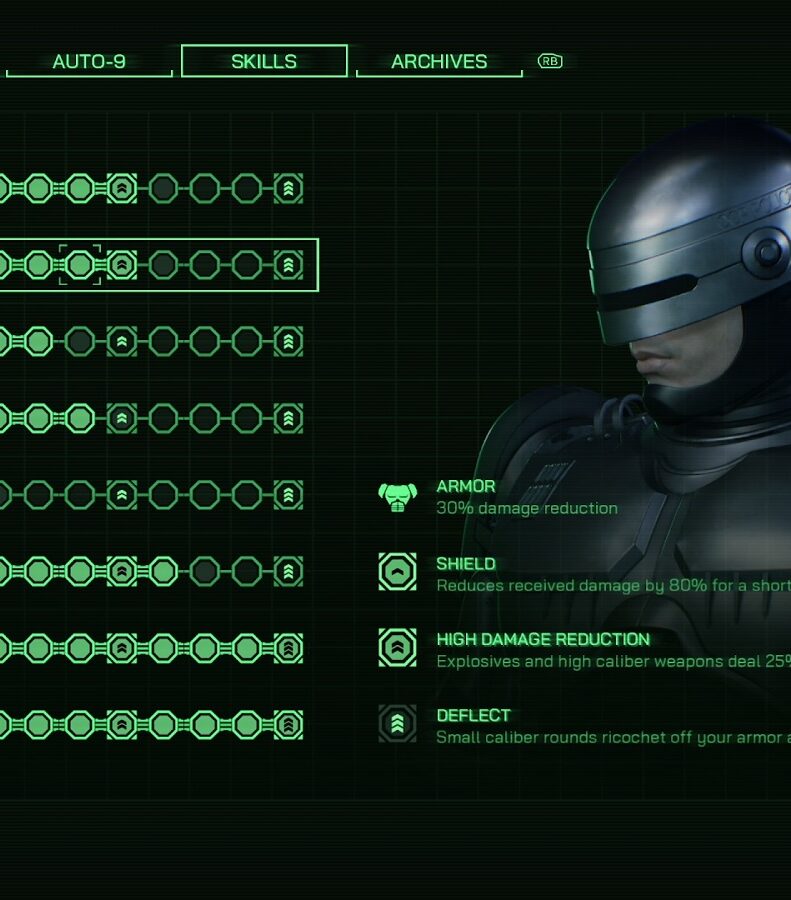The height and width of the screenshot is (900, 791).
Task: Click the first empty node after the double-chevron in the top row
Action: [164, 188]
